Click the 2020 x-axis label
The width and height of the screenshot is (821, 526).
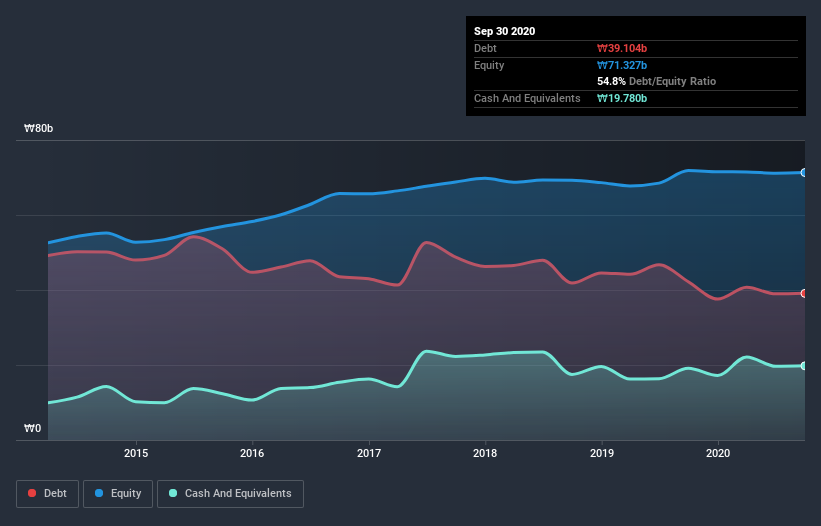tap(718, 453)
